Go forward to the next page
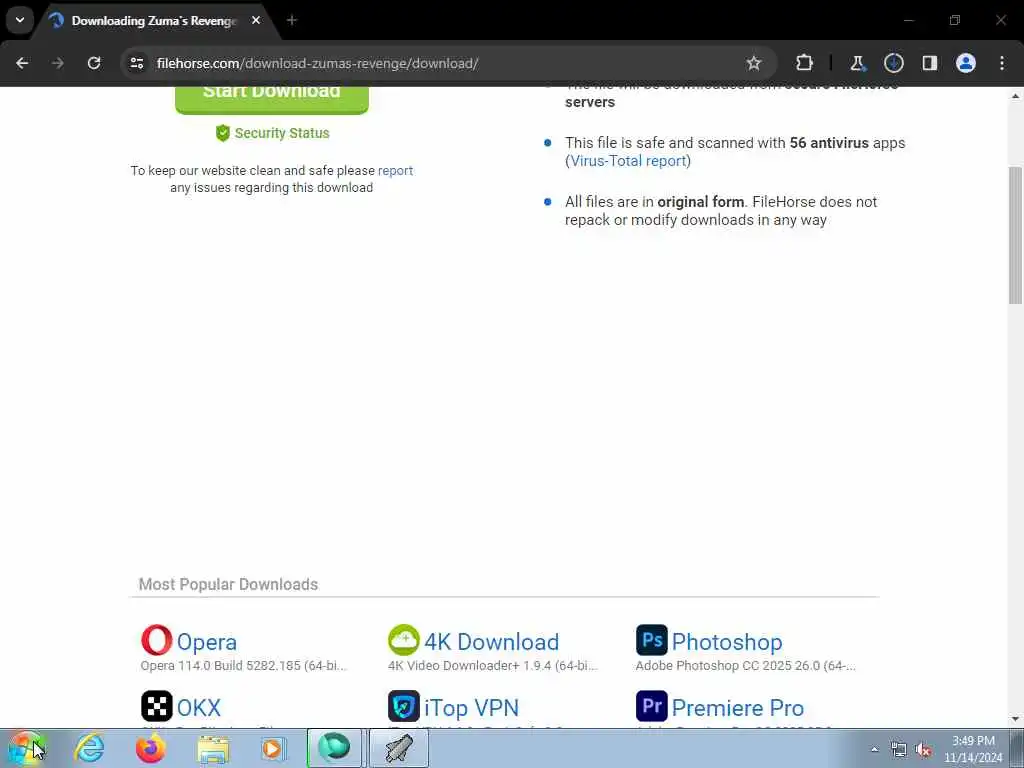The width and height of the screenshot is (1024, 768). (58, 63)
